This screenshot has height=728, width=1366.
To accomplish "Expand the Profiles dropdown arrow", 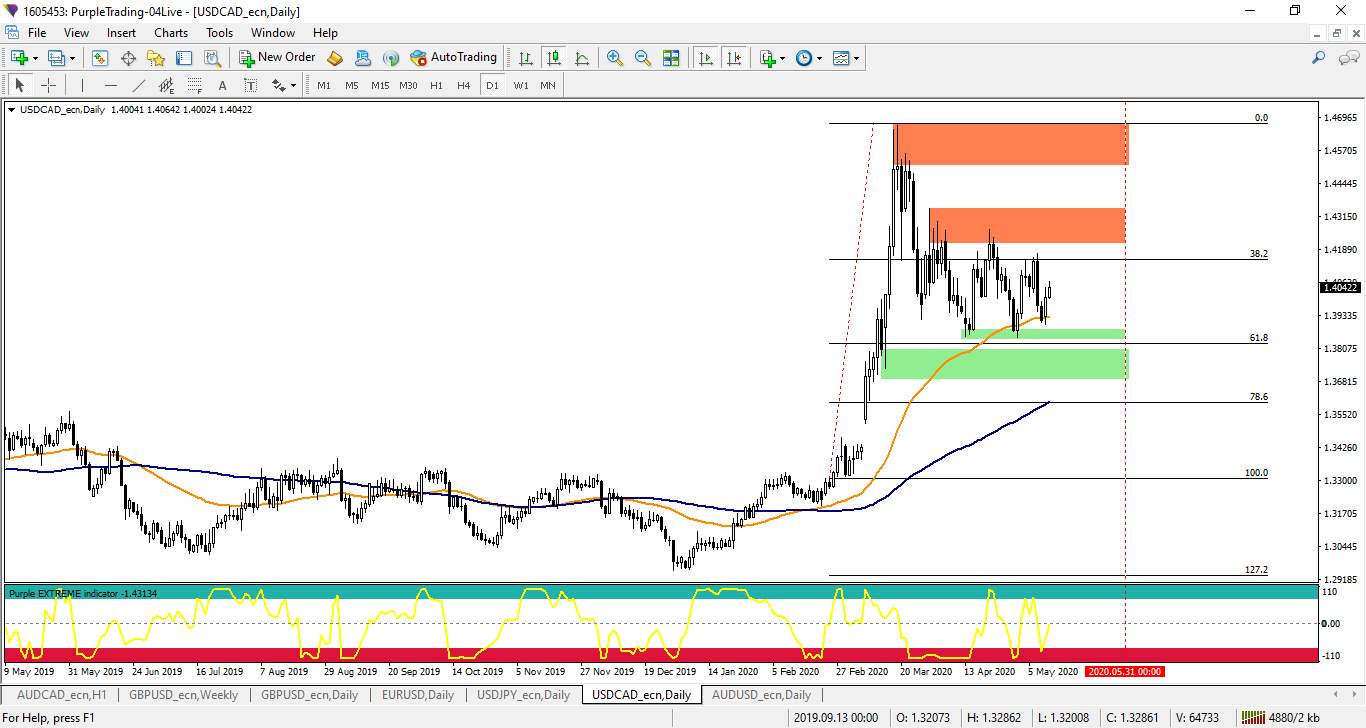I will tap(73, 58).
